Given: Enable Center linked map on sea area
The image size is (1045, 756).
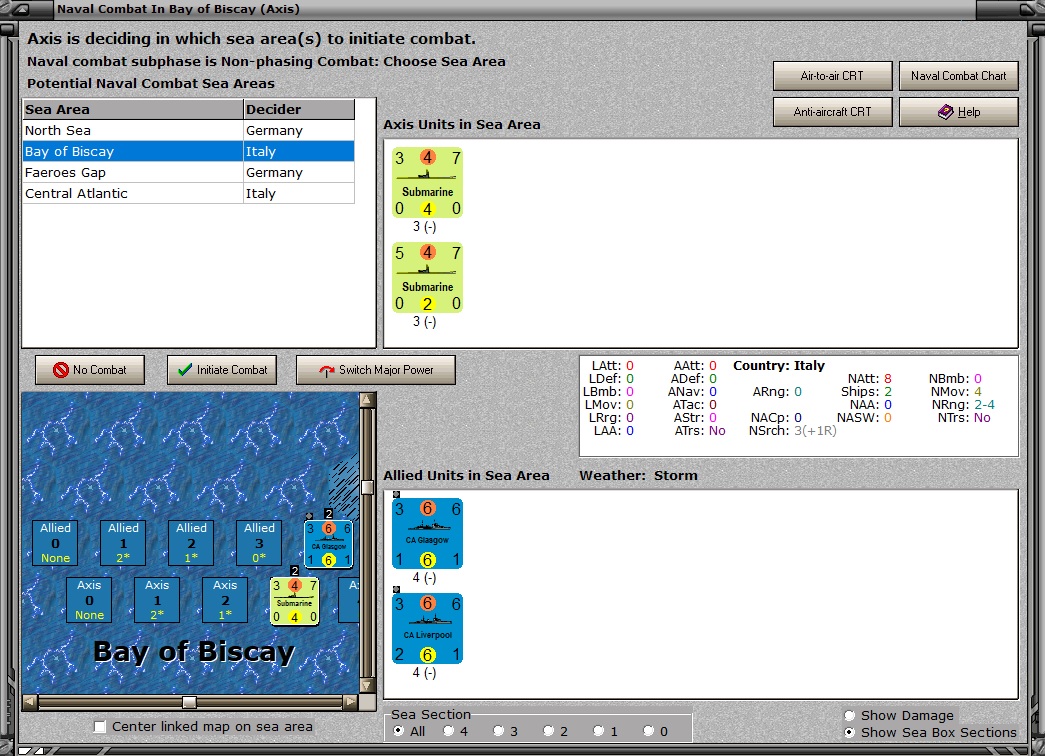Looking at the screenshot, I should [x=100, y=727].
